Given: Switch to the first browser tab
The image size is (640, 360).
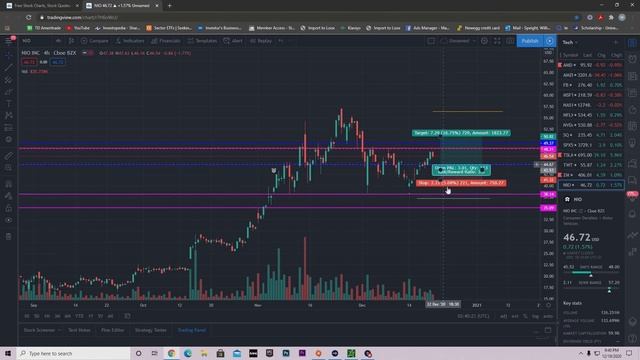Looking at the screenshot, I should point(42,6).
